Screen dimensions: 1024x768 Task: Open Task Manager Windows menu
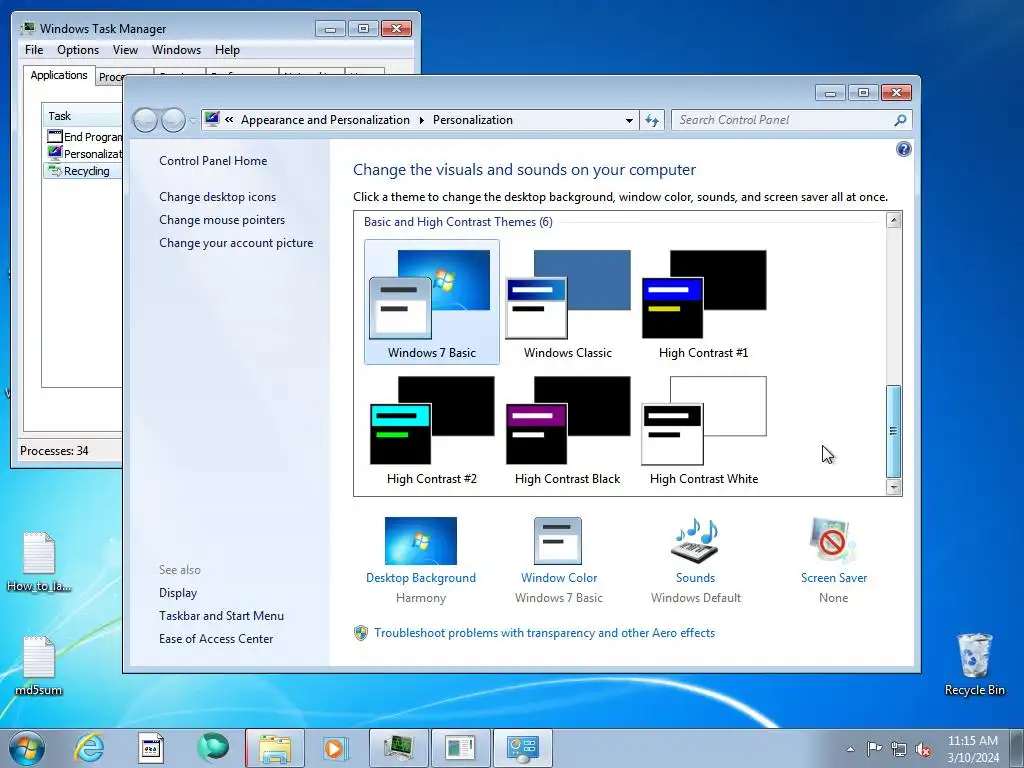176,50
